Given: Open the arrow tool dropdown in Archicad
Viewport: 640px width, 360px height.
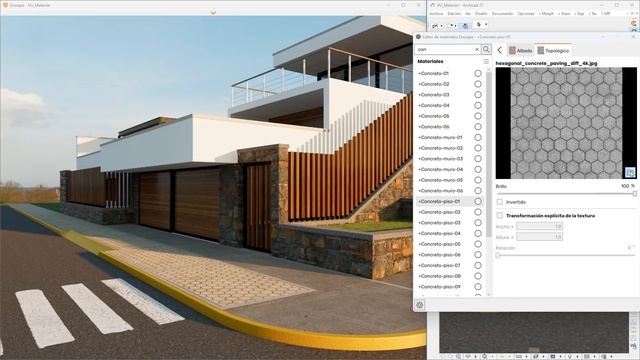Looking at the screenshot, I should (486, 25).
